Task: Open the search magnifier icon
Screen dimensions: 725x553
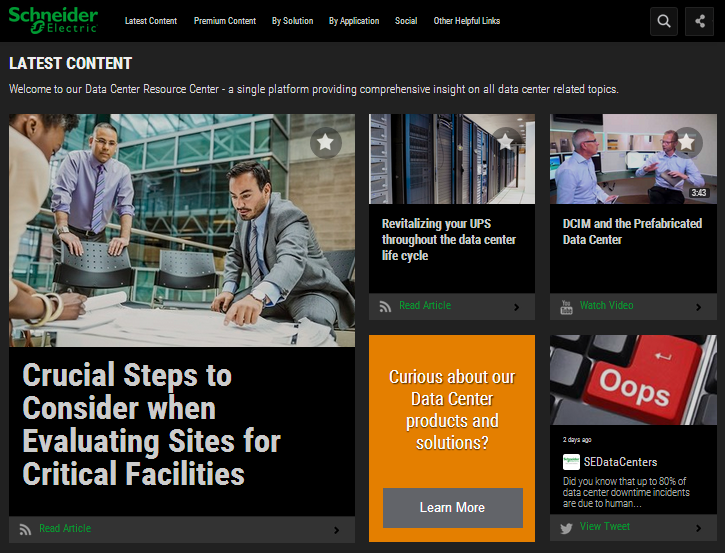Action: [664, 21]
